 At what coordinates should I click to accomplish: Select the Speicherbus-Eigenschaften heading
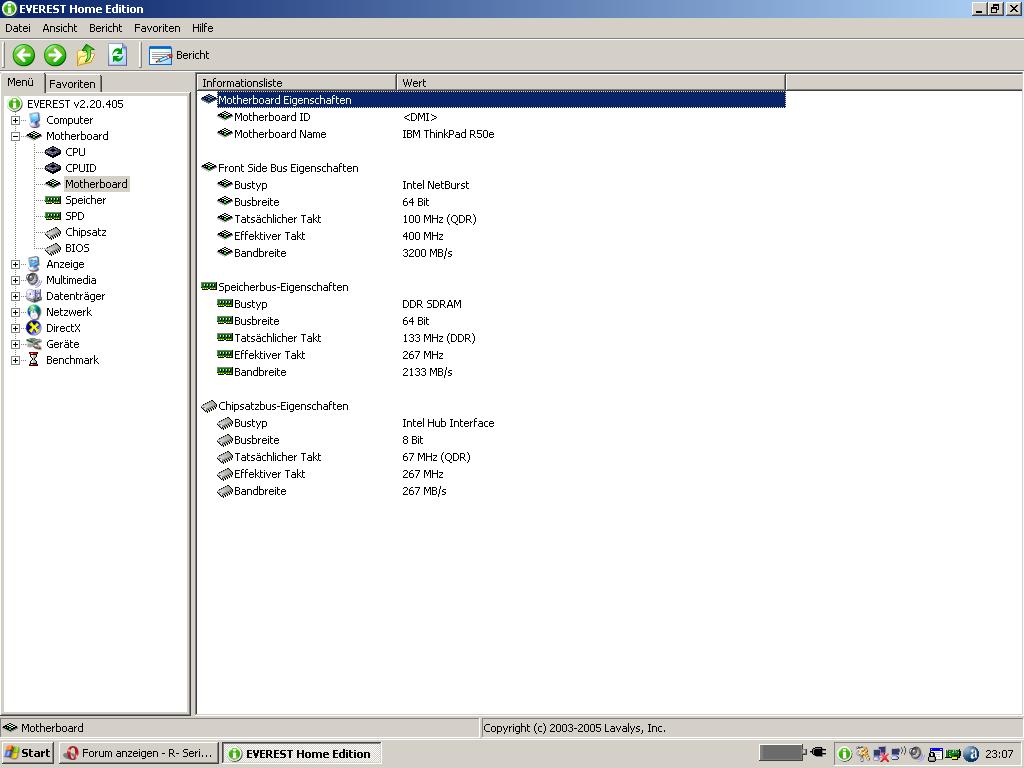point(283,287)
